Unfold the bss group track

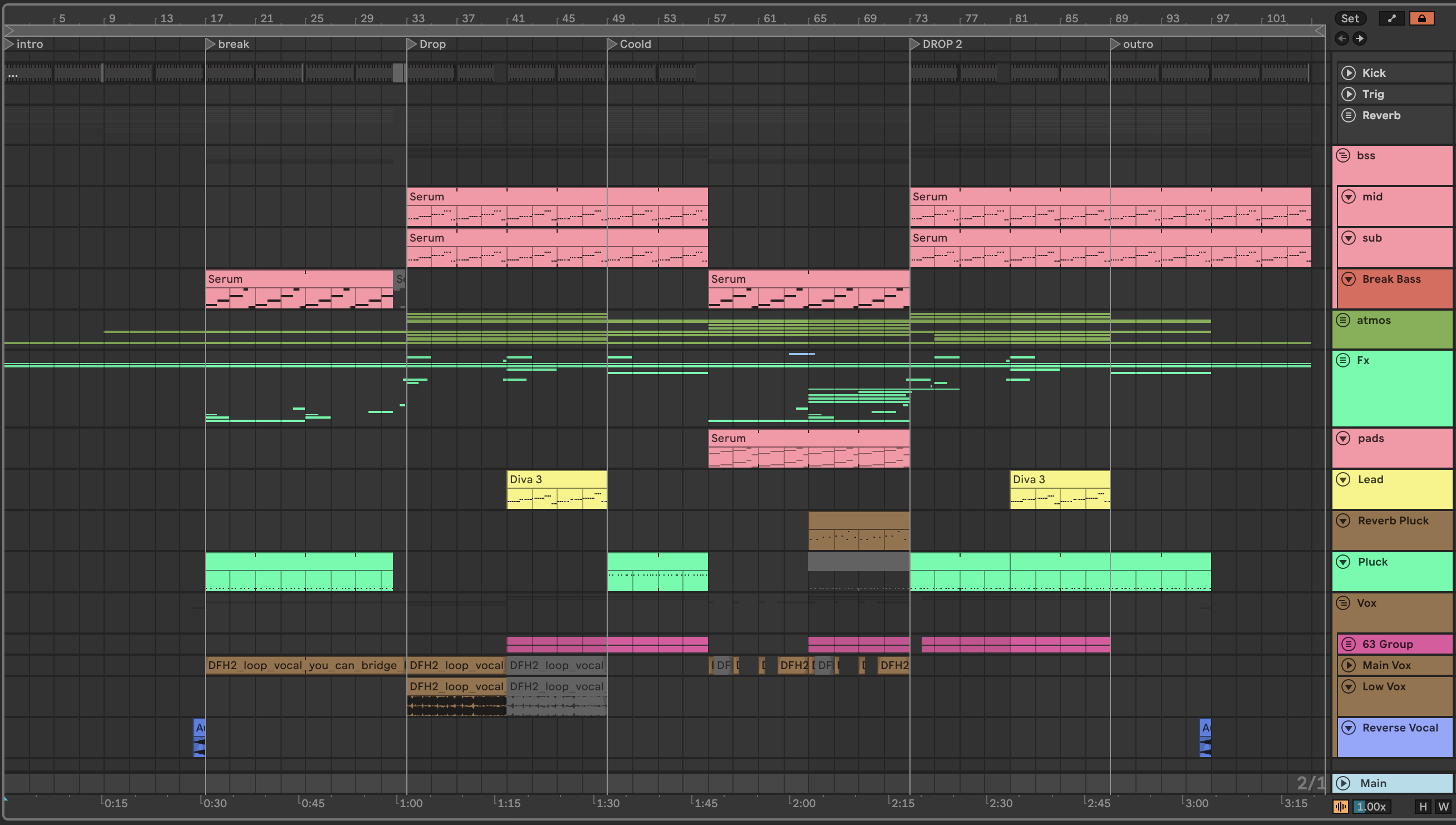[x=1342, y=155]
